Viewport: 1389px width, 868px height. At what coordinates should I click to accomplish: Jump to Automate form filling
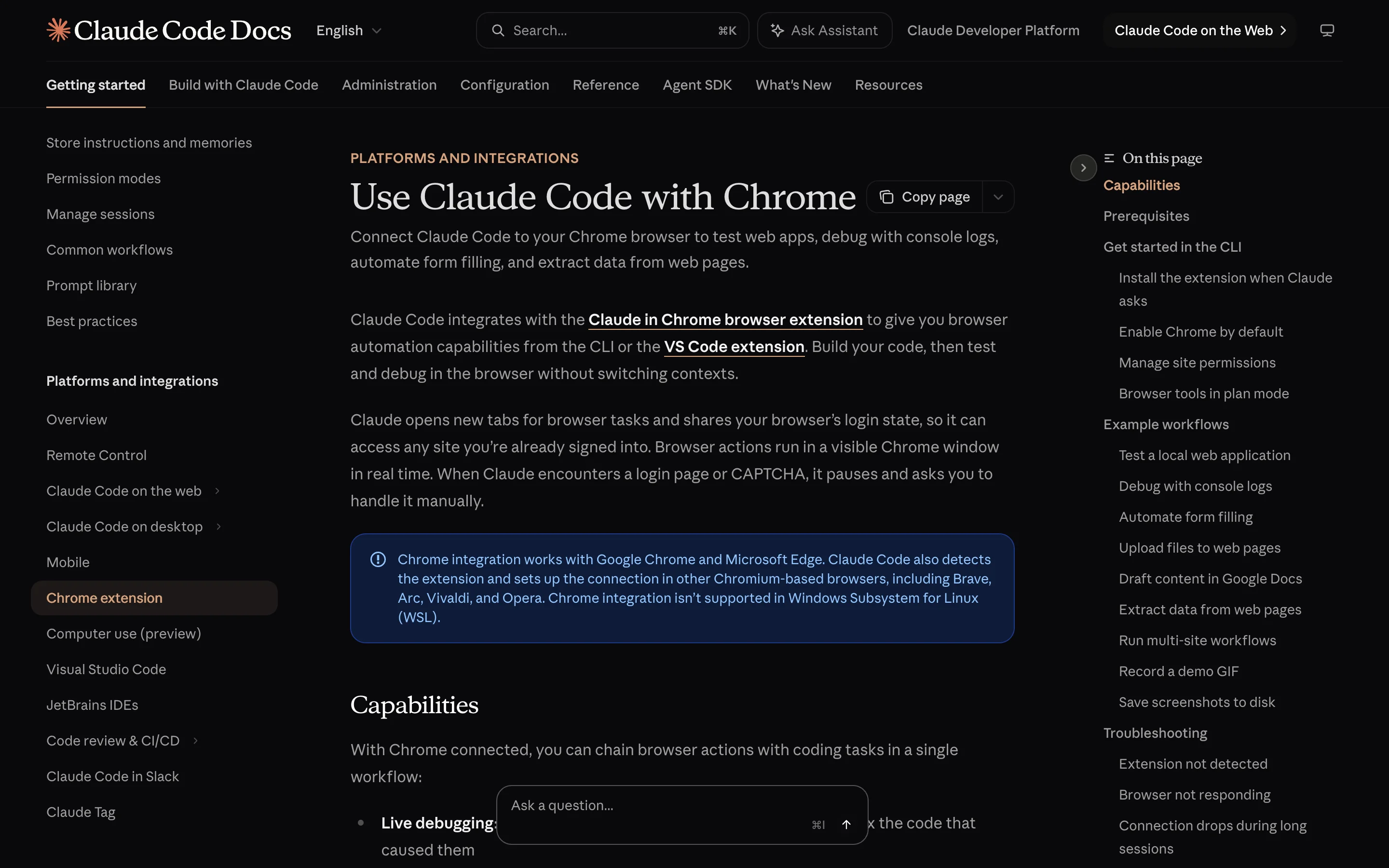(x=1186, y=517)
